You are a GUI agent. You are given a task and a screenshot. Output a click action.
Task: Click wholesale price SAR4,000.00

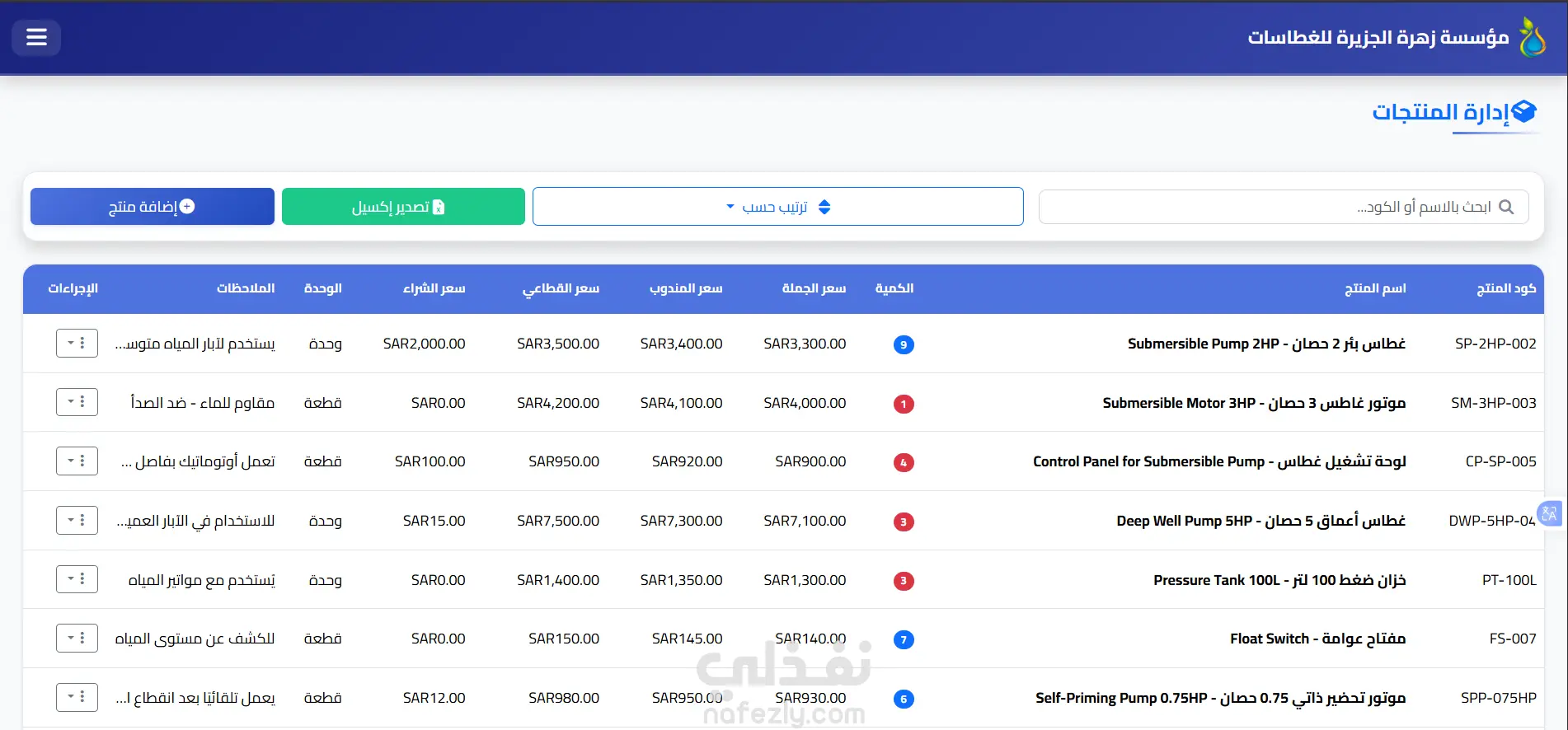pos(805,403)
